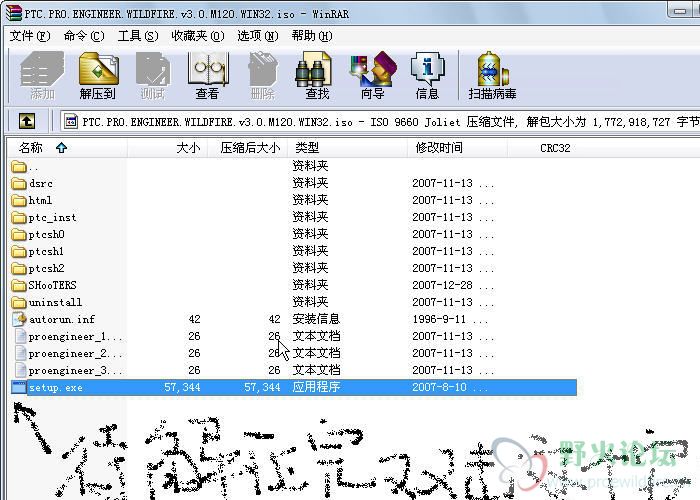Open the Favorites (收藏夹) menu
700x500 pixels.
click(198, 36)
